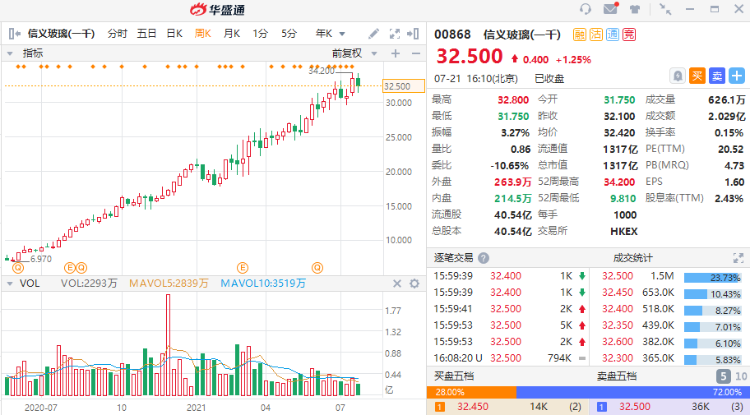Click the 通 connect tag icon
The image size is (750, 415).
[613, 34]
